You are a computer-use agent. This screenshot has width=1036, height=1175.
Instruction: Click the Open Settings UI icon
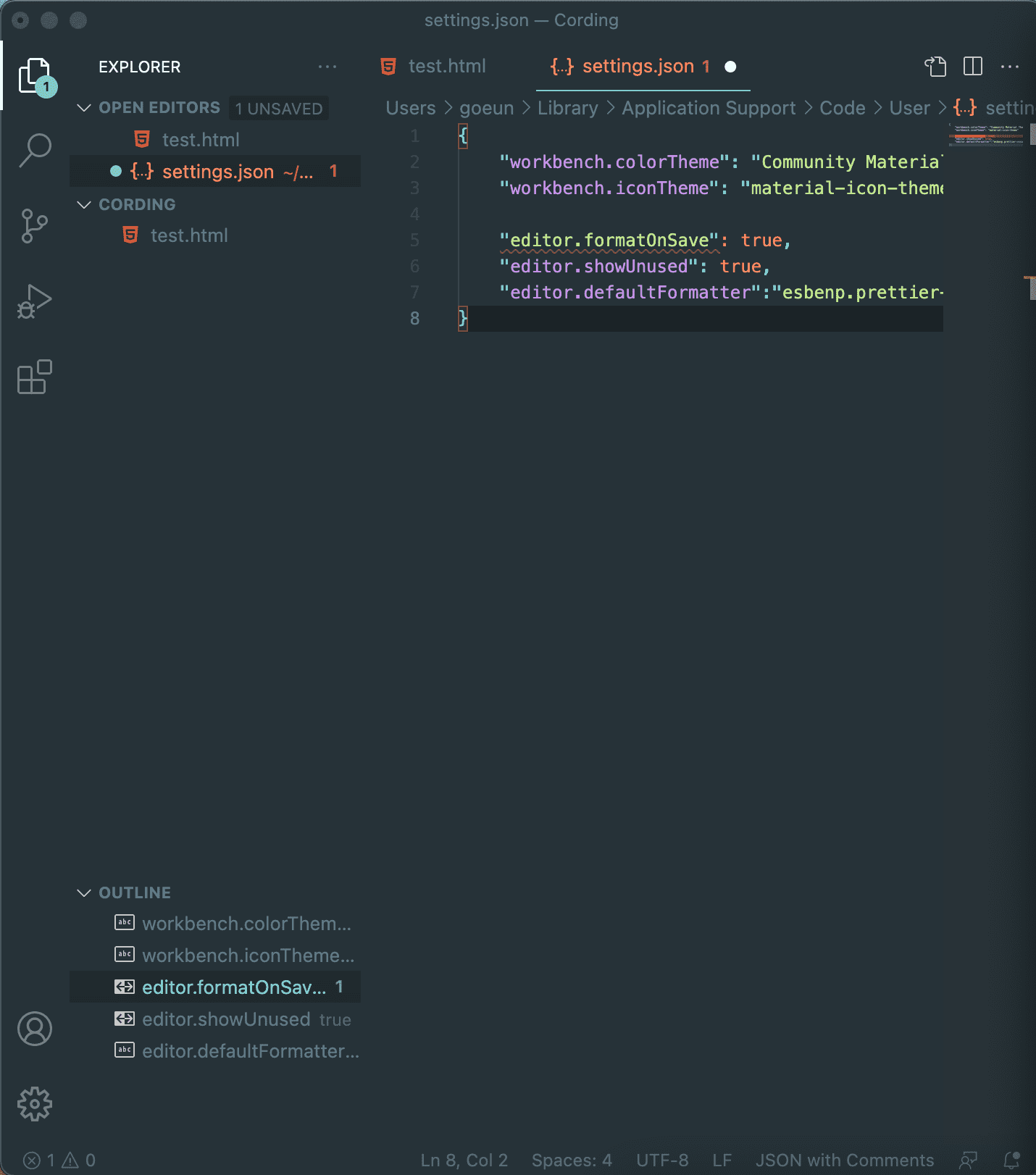point(935,67)
